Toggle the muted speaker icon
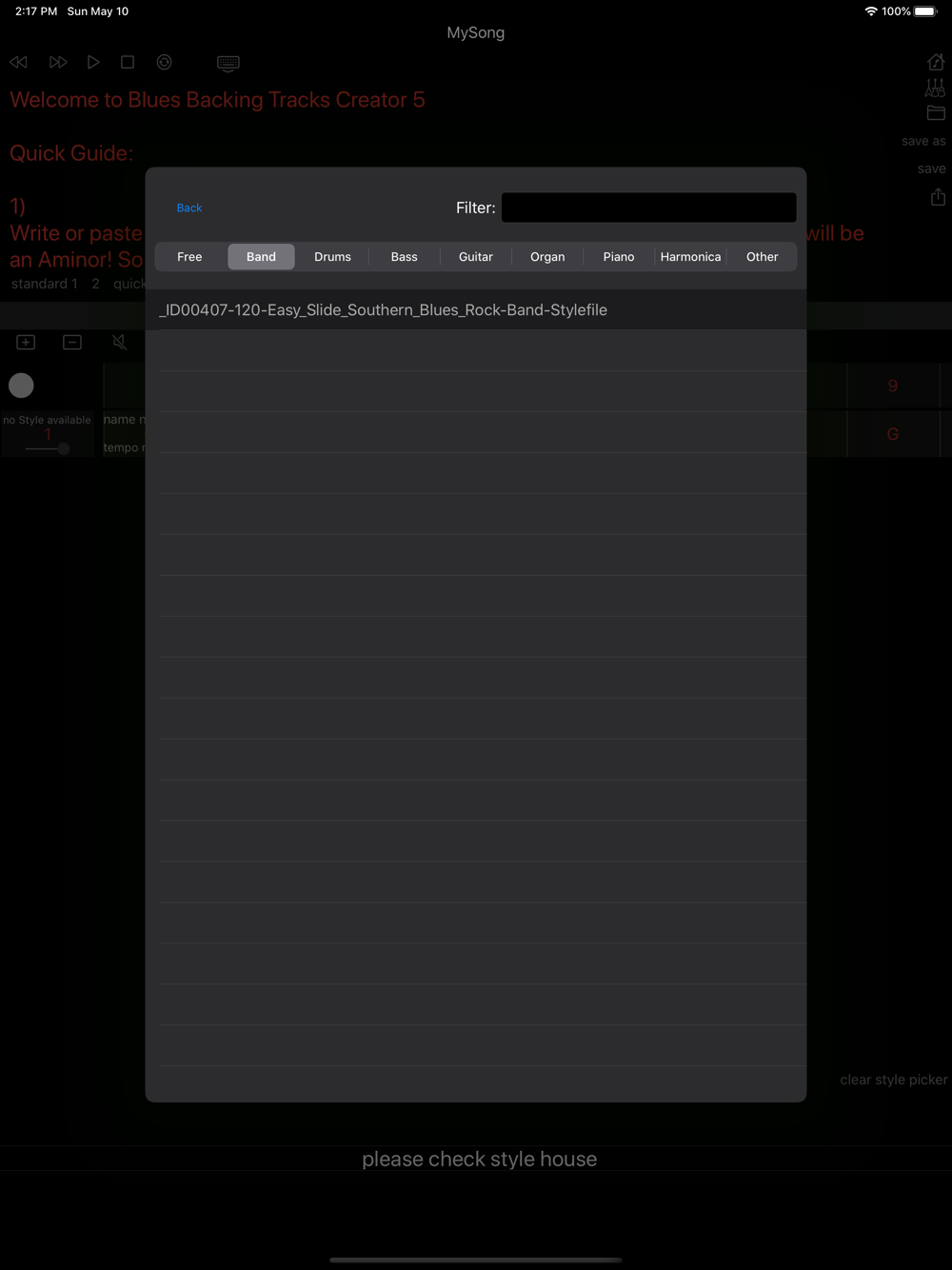Screen dimensions: 952x1270 point(120,342)
